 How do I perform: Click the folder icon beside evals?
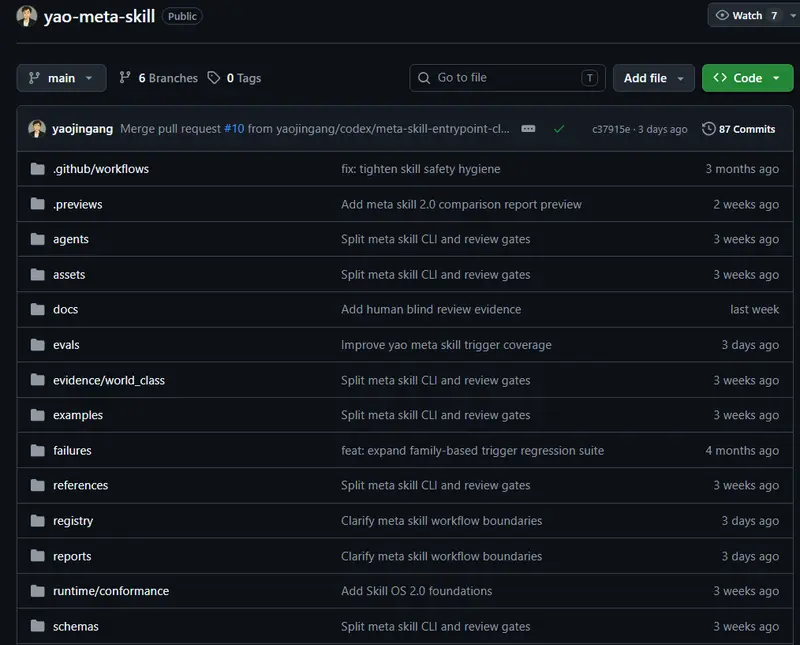37,345
